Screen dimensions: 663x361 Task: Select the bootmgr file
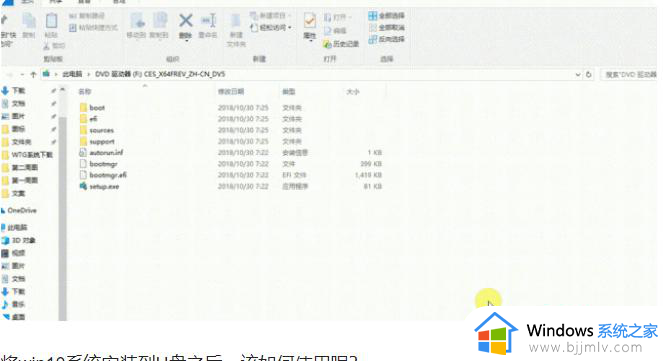(x=99, y=164)
